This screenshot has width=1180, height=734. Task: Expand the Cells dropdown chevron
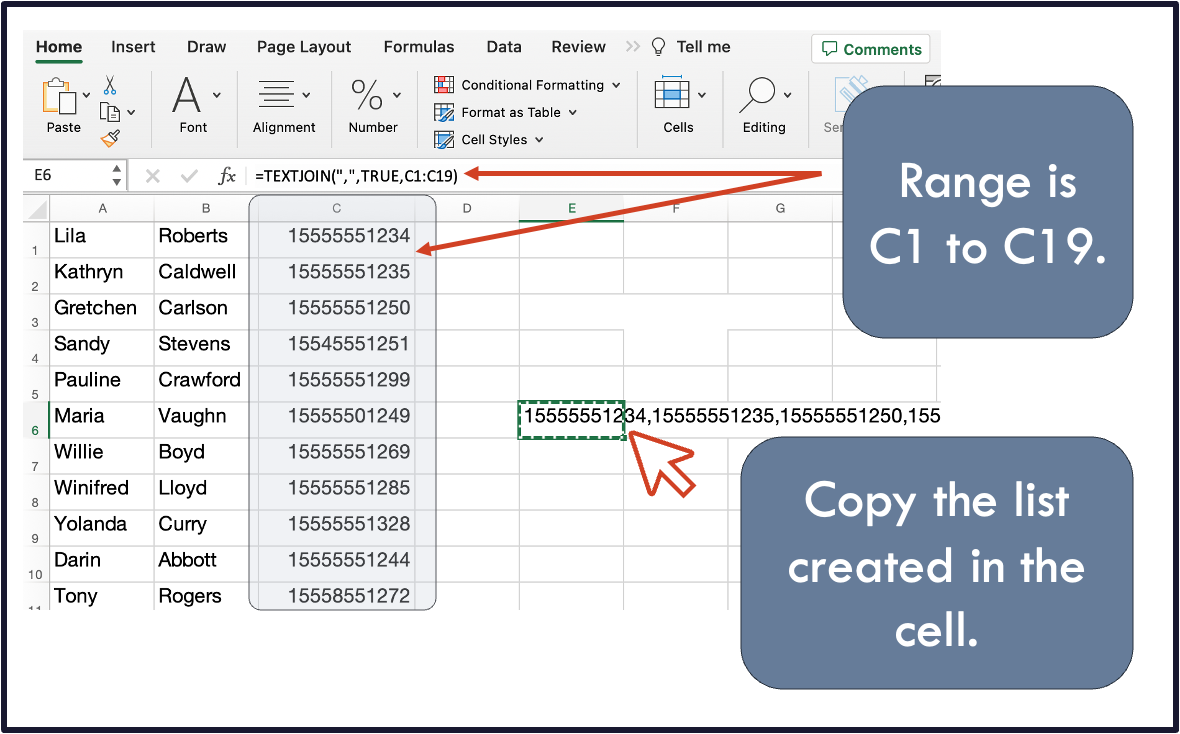click(702, 95)
